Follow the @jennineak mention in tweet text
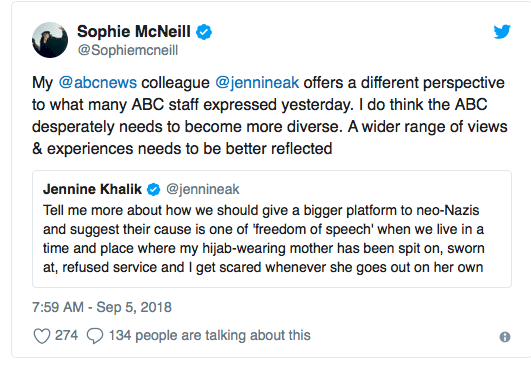The width and height of the screenshot is (531, 365). [x=257, y=83]
